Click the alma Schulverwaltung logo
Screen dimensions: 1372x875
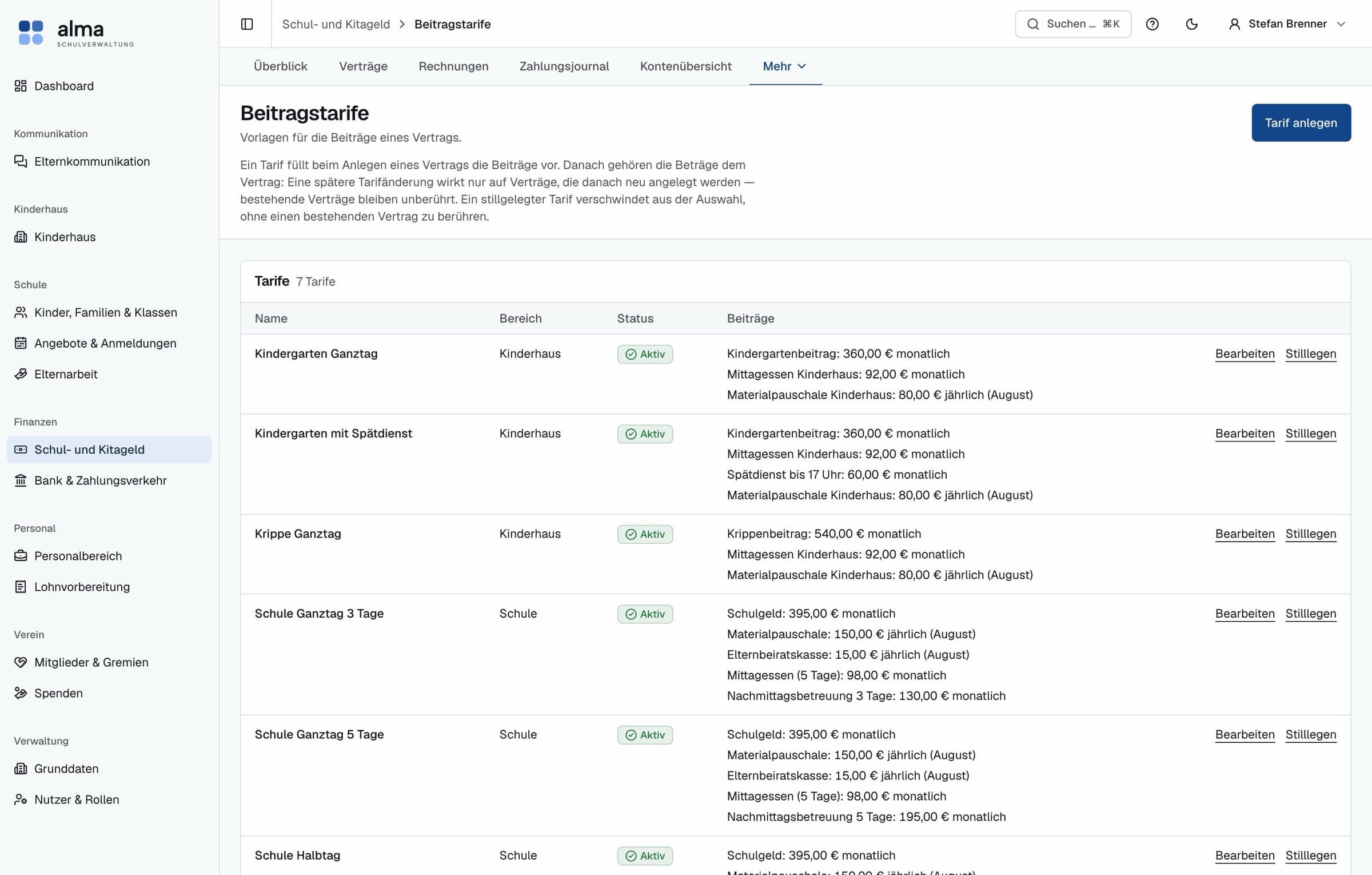[76, 33]
